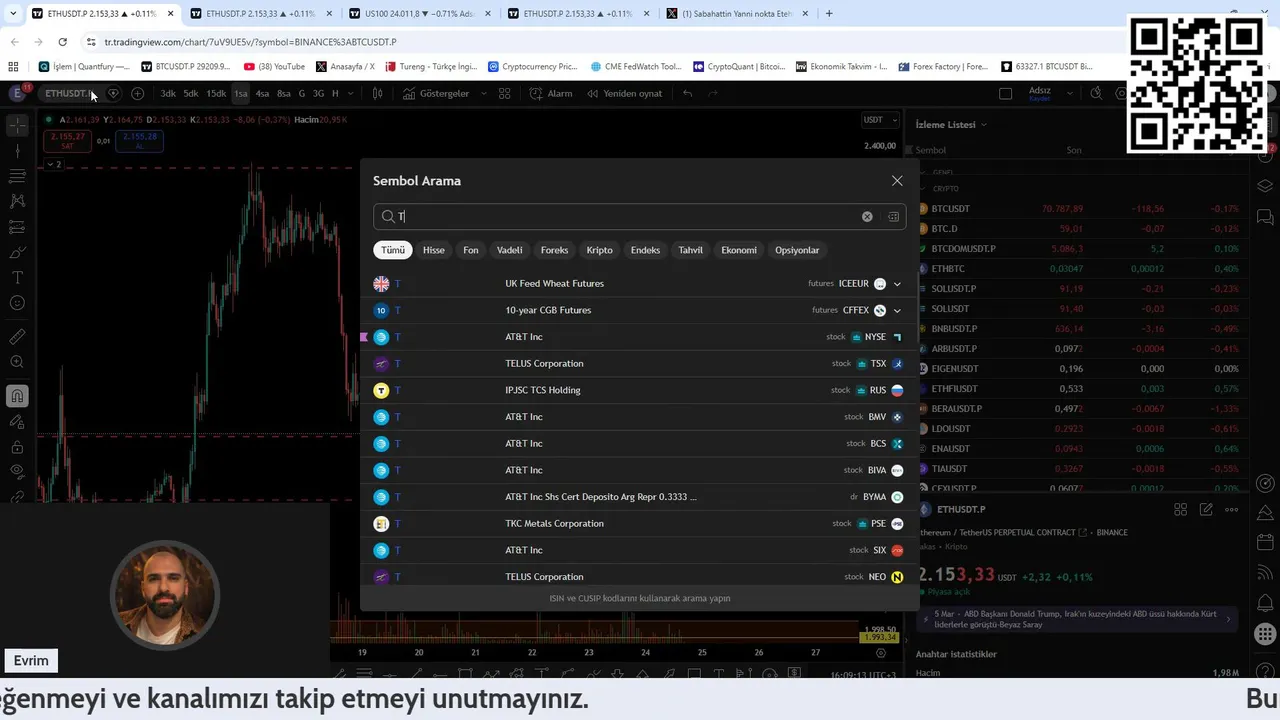
Task: Select the forecasting and measurement tool
Action: [x=17, y=227]
